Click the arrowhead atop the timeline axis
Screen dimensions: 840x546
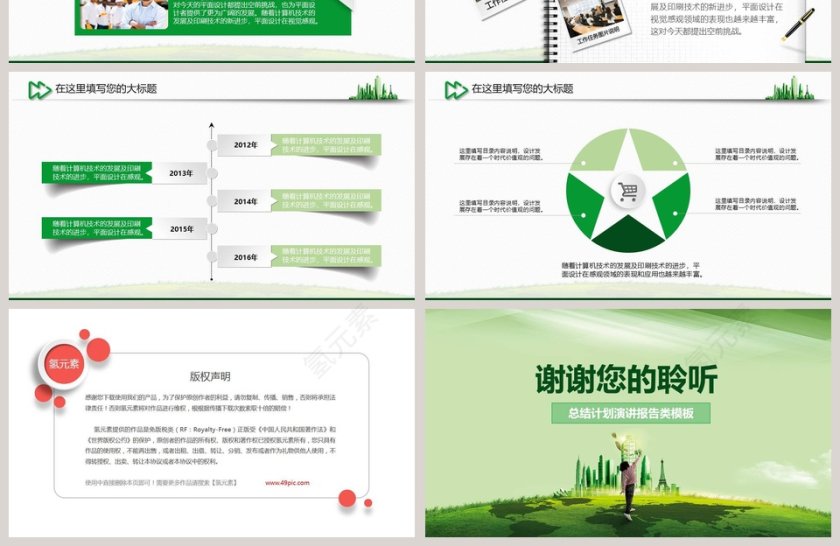tap(212, 125)
